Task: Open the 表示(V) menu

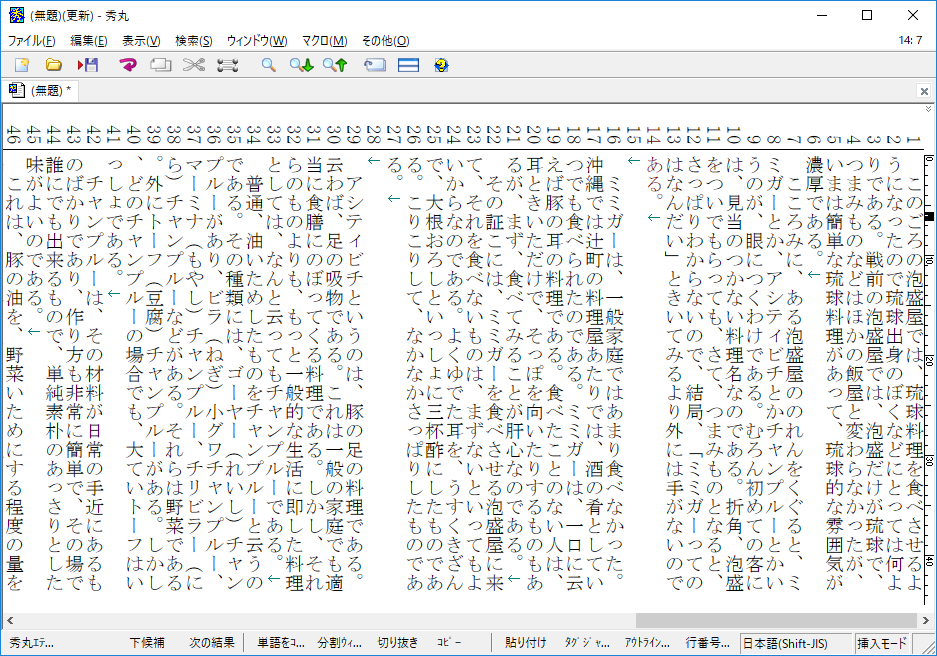Action: click(x=141, y=41)
